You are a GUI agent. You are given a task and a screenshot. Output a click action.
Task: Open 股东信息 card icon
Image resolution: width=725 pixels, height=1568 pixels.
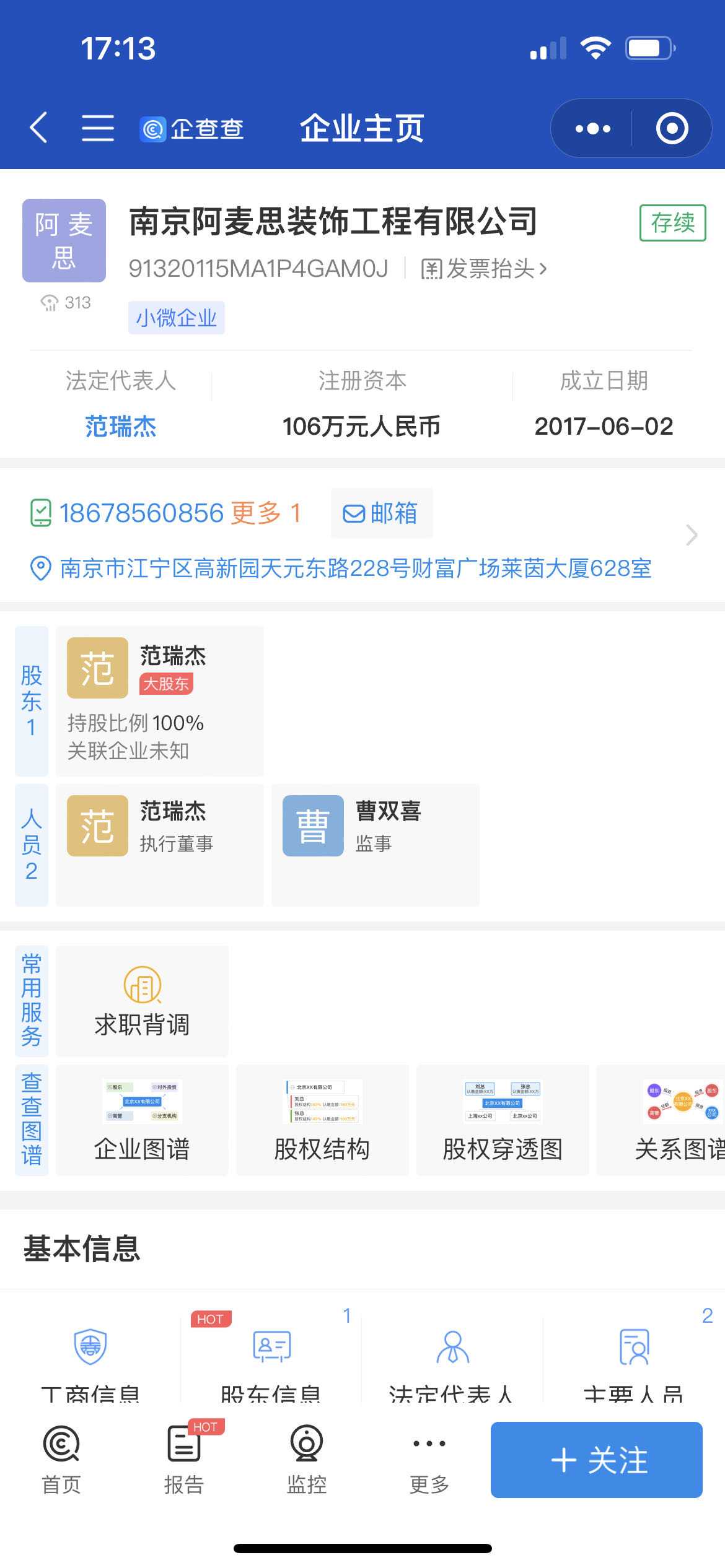pos(271,1346)
